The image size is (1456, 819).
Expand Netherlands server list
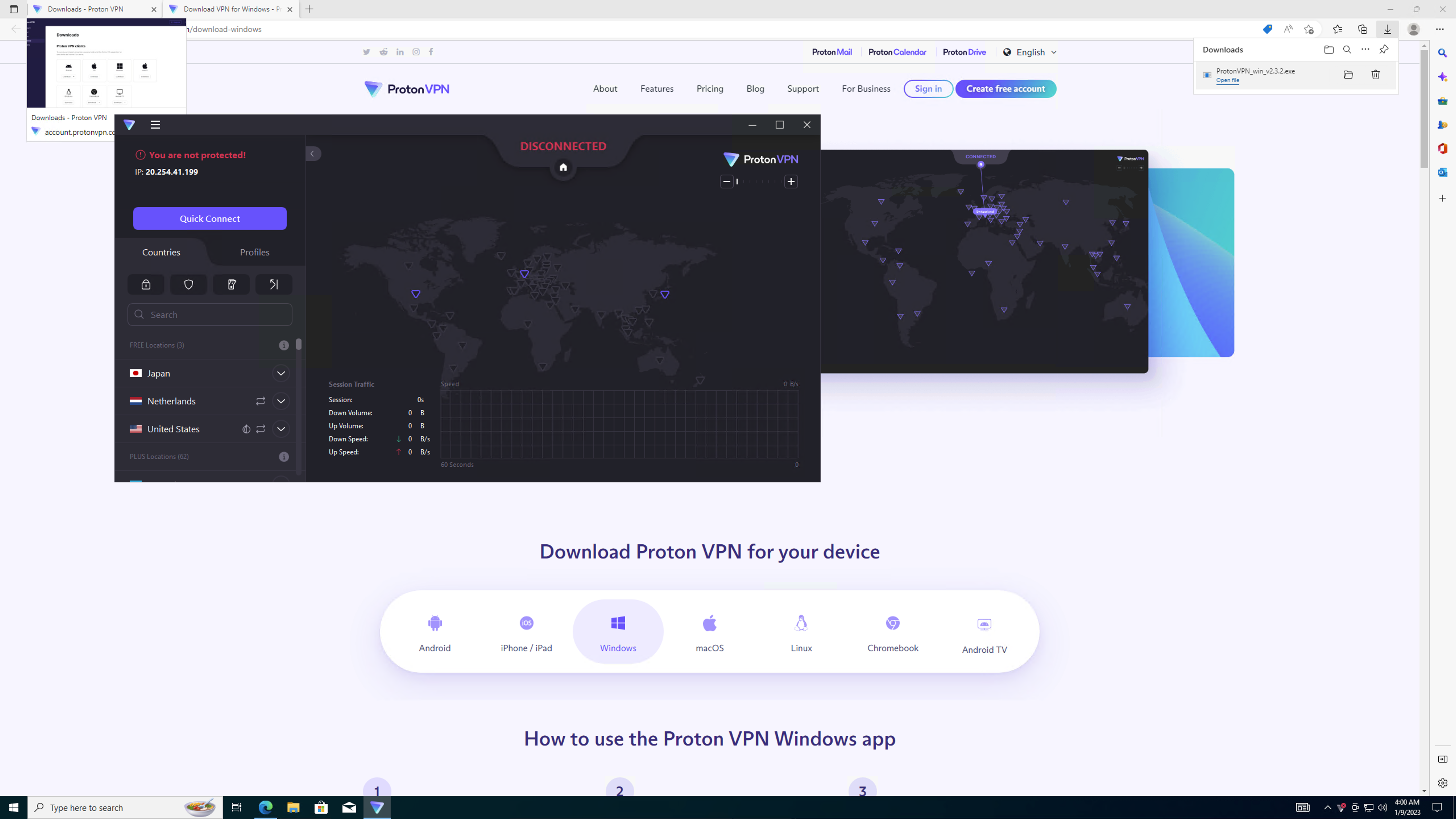281,401
